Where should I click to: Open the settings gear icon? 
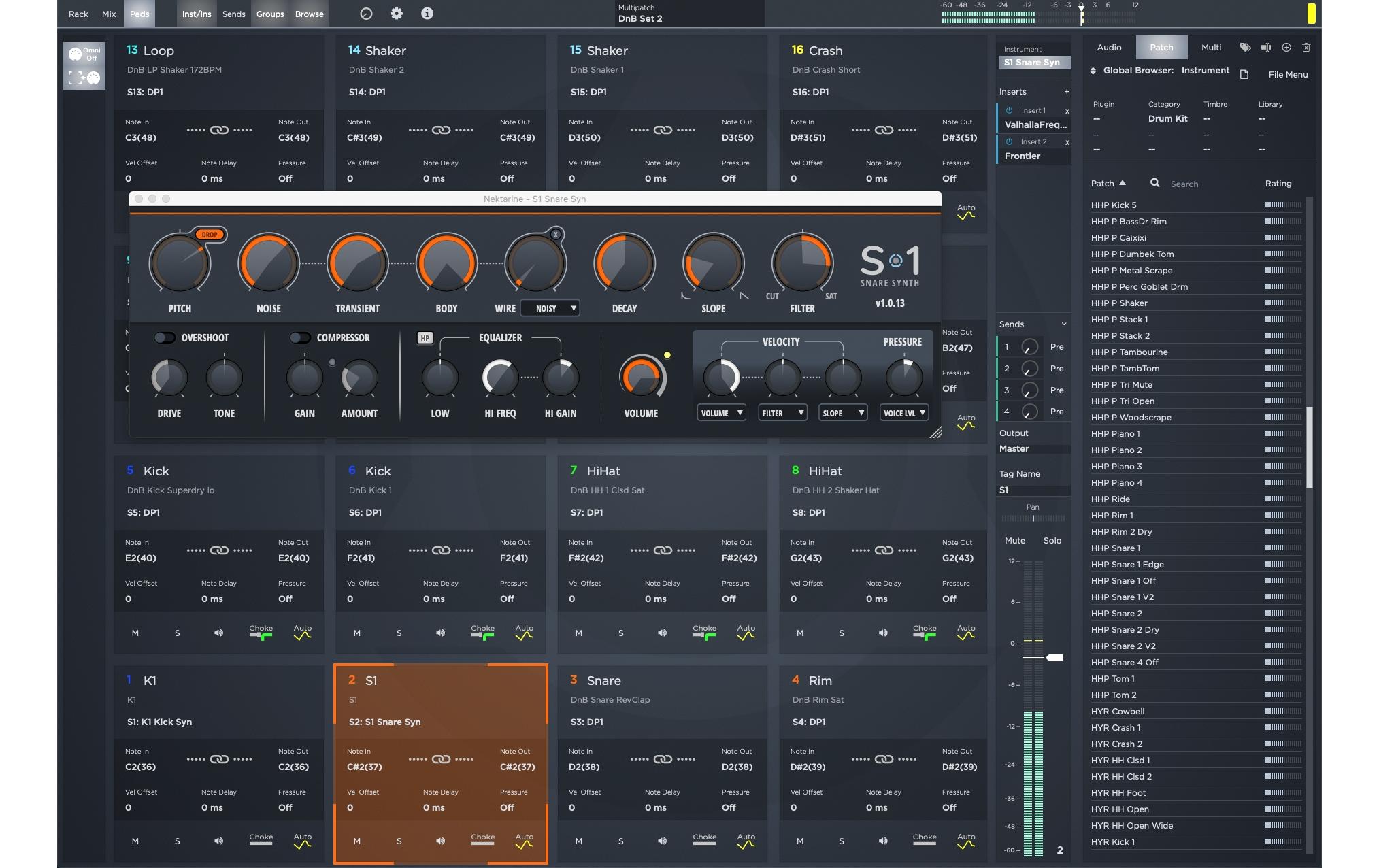pyautogui.click(x=397, y=14)
